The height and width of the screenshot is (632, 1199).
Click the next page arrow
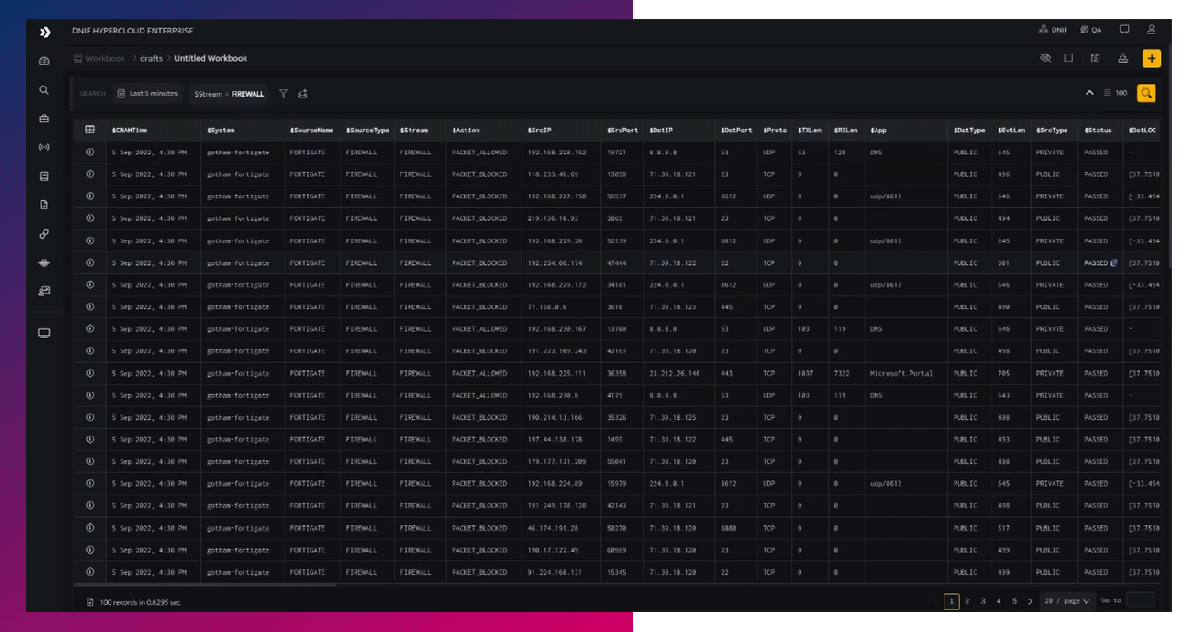(x=1030, y=601)
